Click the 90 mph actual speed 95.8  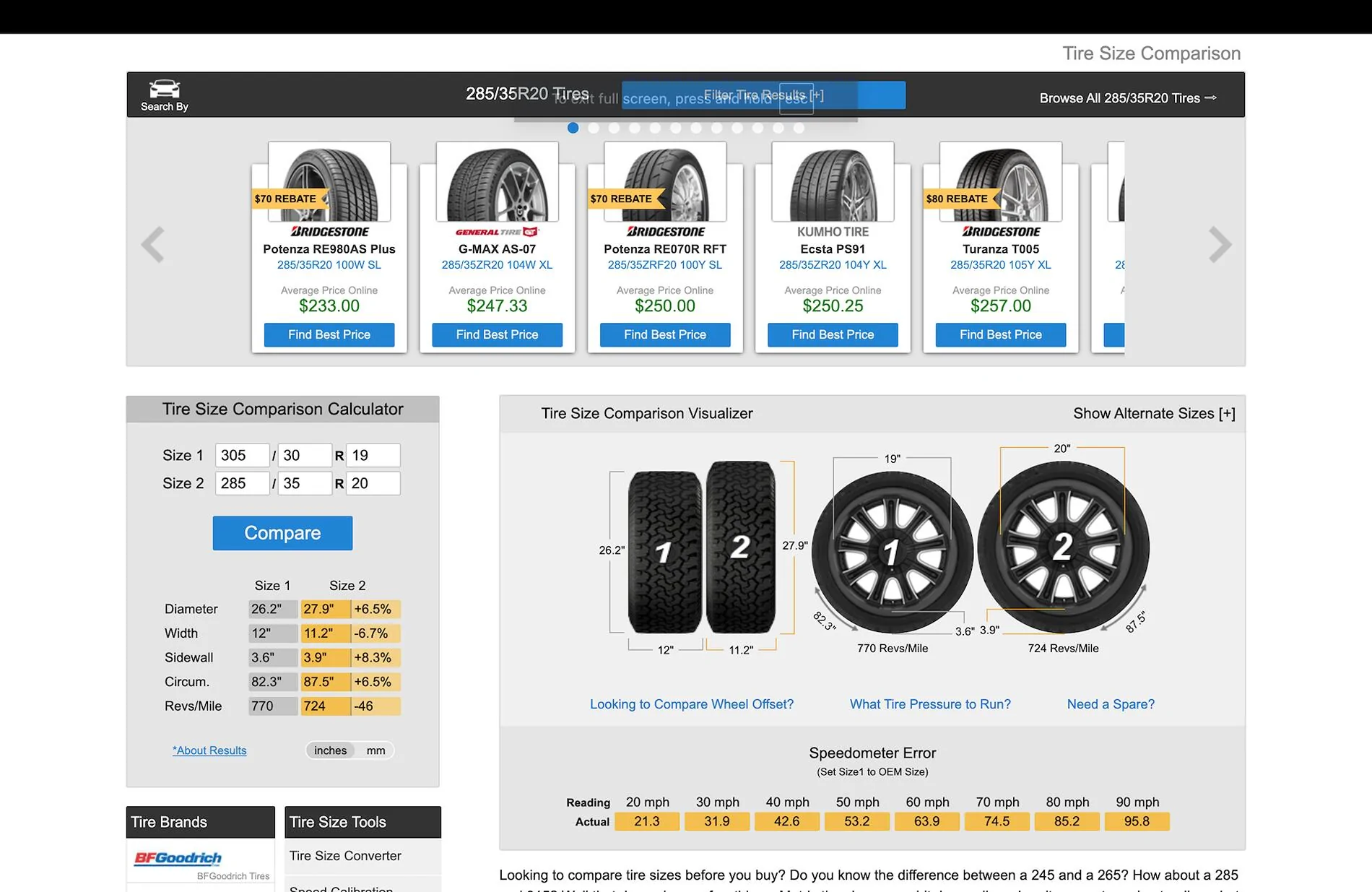point(1137,822)
